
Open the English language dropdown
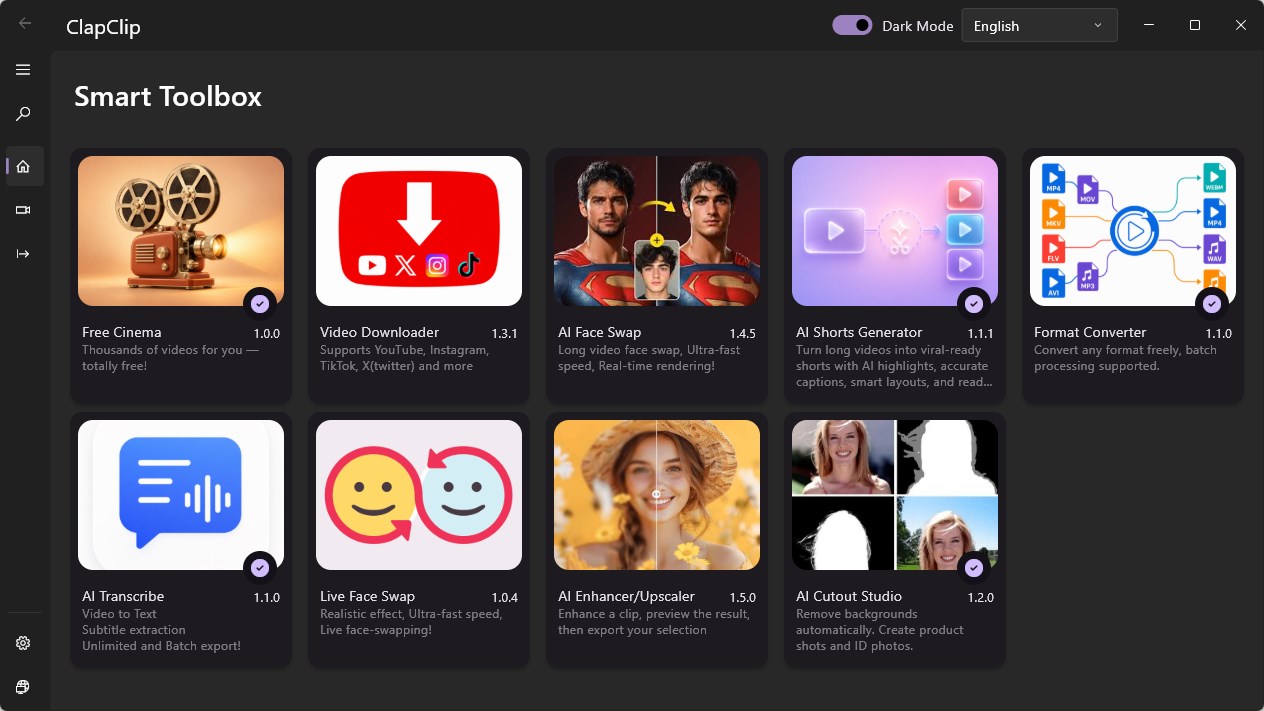1039,26
